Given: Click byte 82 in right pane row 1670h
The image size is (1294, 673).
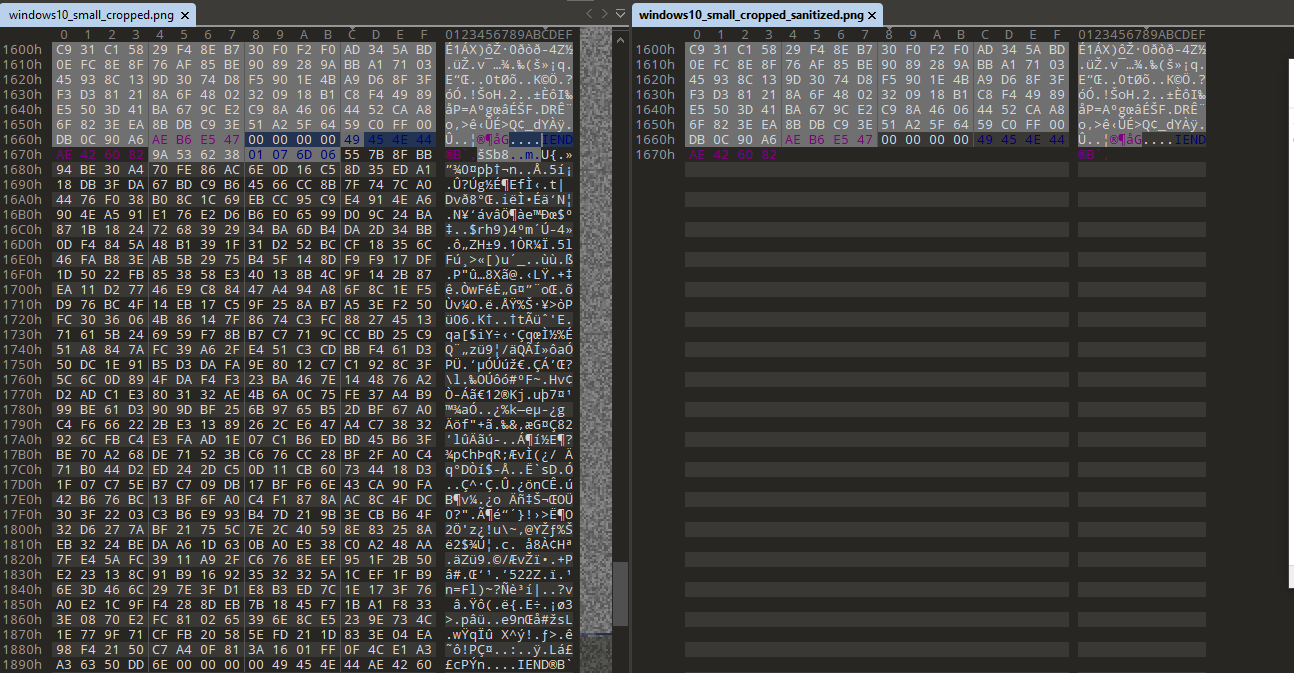Looking at the screenshot, I should pyautogui.click(x=769, y=155).
